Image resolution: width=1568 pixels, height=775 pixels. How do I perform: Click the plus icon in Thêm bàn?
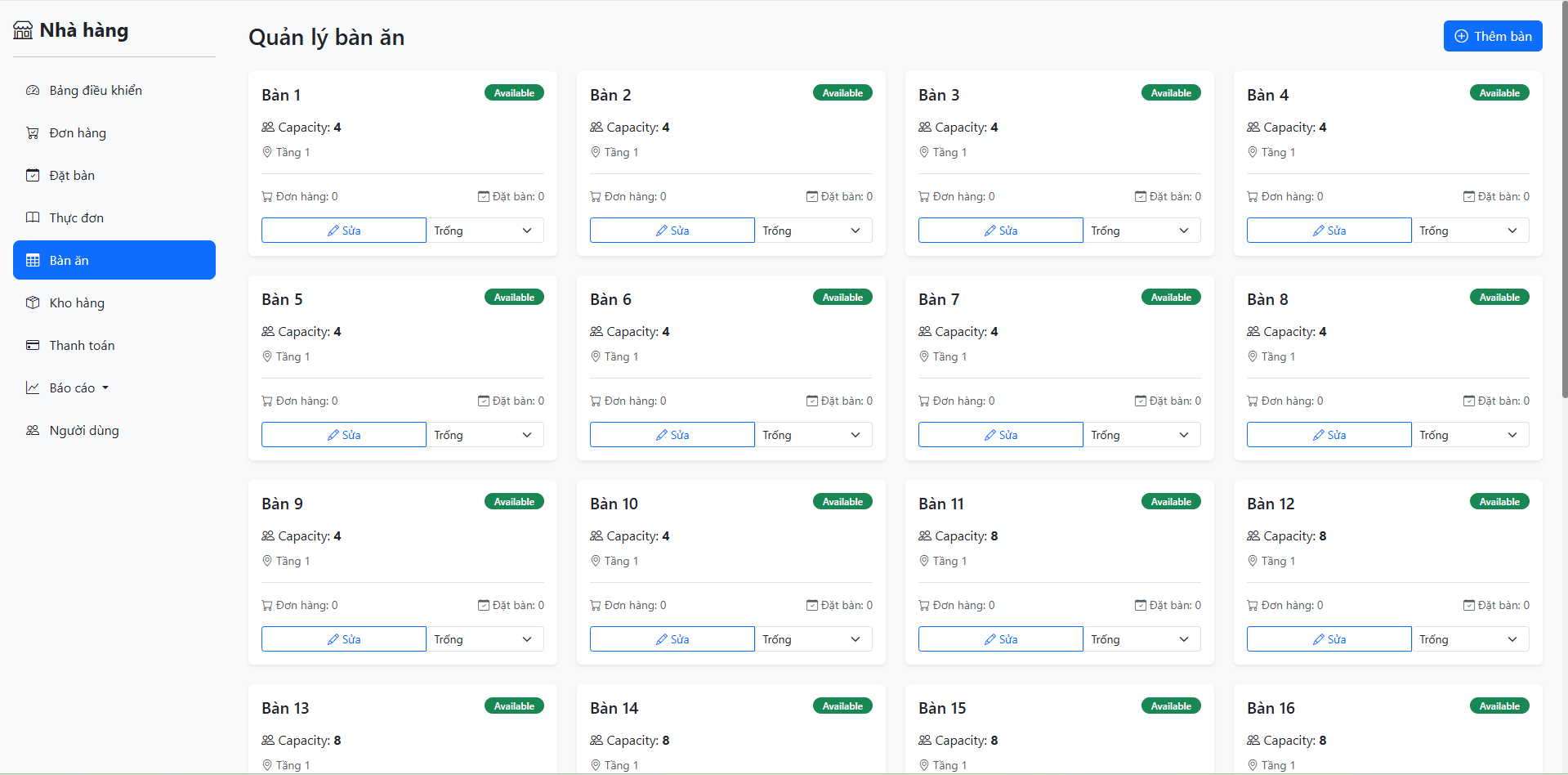[x=1462, y=36]
